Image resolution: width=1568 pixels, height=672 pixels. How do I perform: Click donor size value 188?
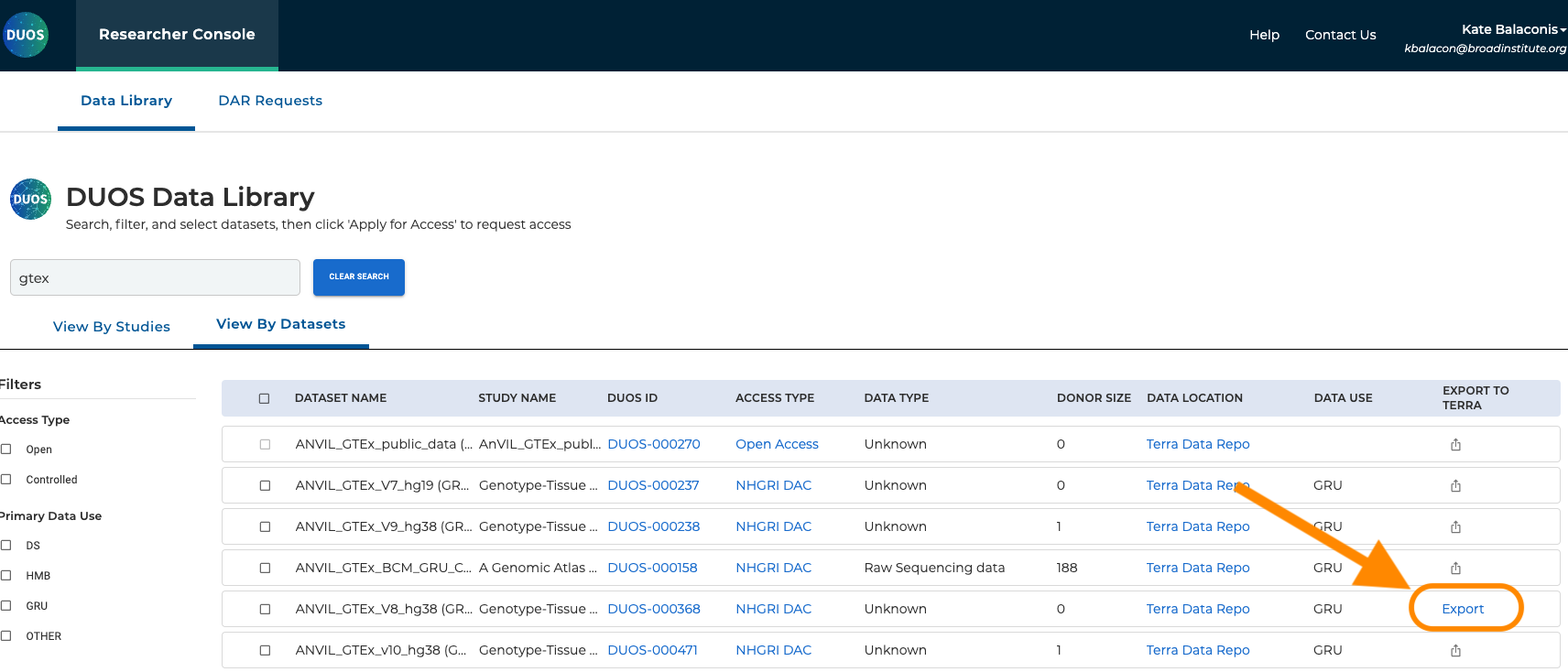(x=1066, y=568)
